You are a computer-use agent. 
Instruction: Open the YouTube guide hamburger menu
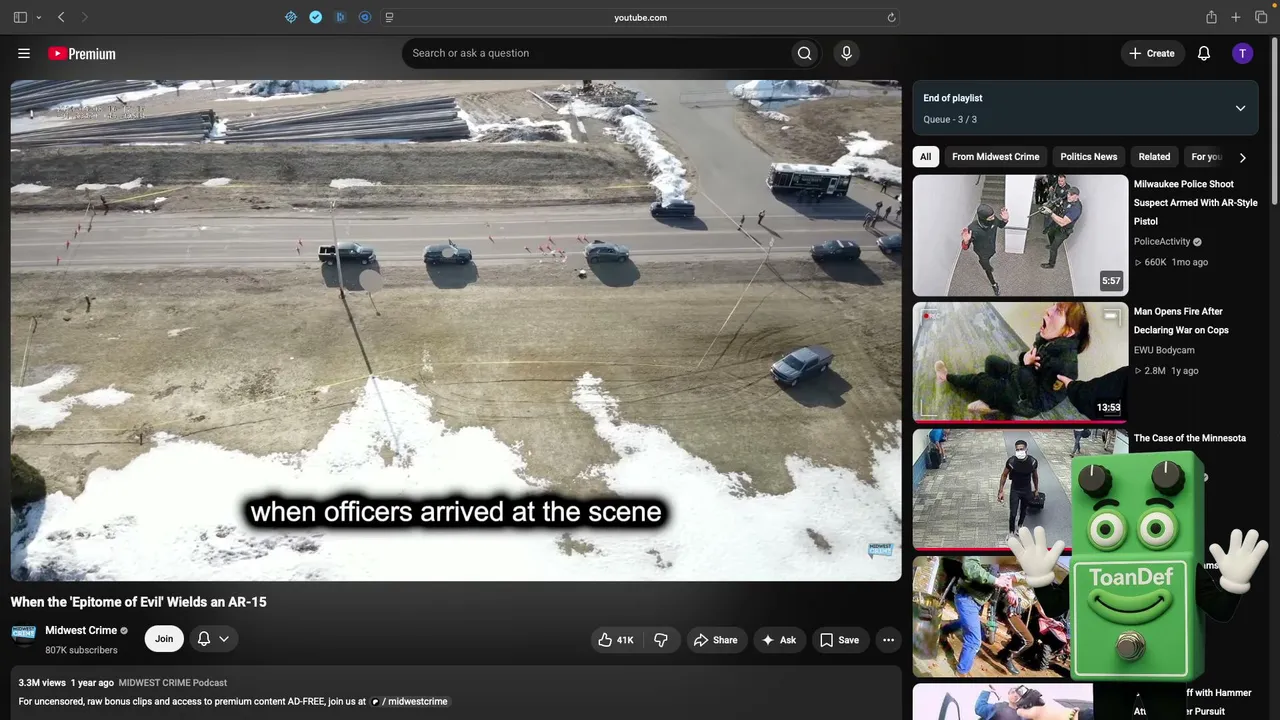(x=24, y=54)
